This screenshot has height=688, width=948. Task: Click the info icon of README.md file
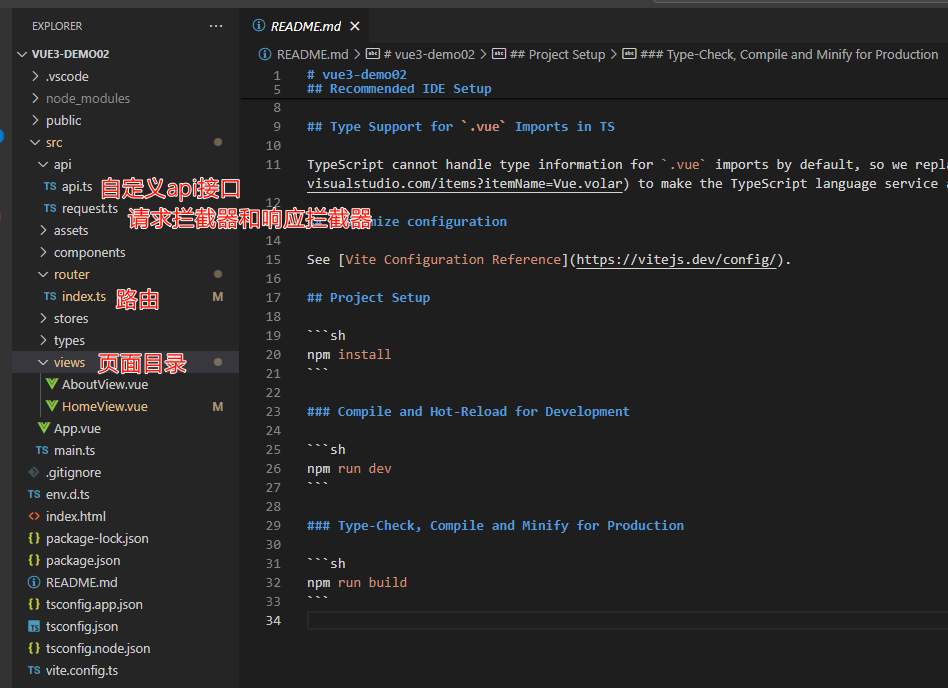tap(34, 582)
